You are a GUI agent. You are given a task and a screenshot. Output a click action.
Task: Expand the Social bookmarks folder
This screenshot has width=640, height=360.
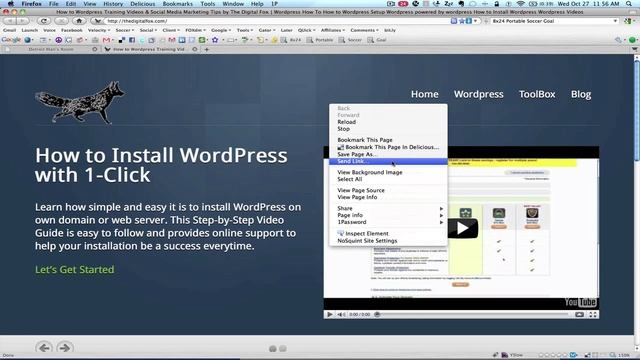(x=148, y=30)
